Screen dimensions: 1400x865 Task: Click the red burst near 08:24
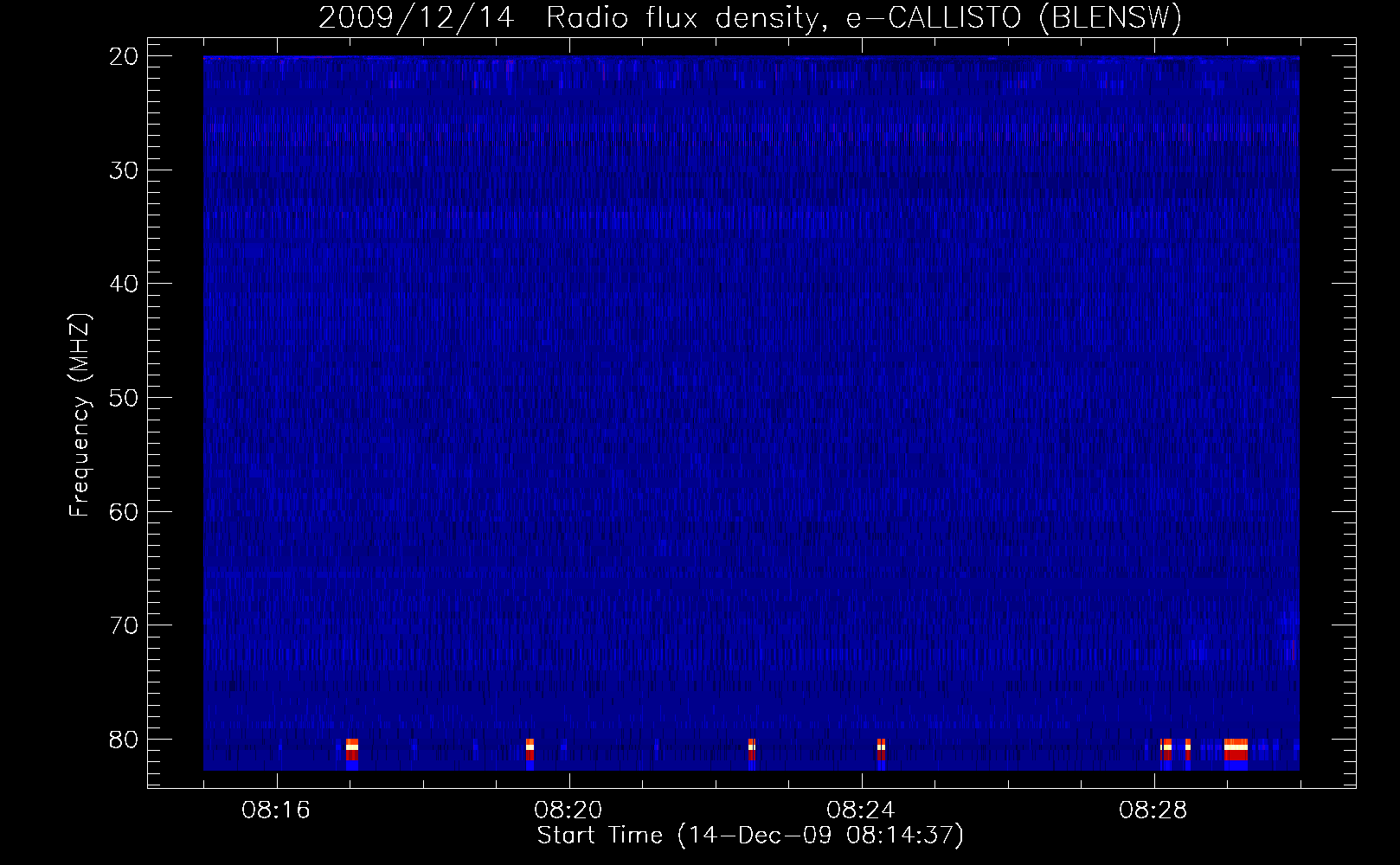881,750
